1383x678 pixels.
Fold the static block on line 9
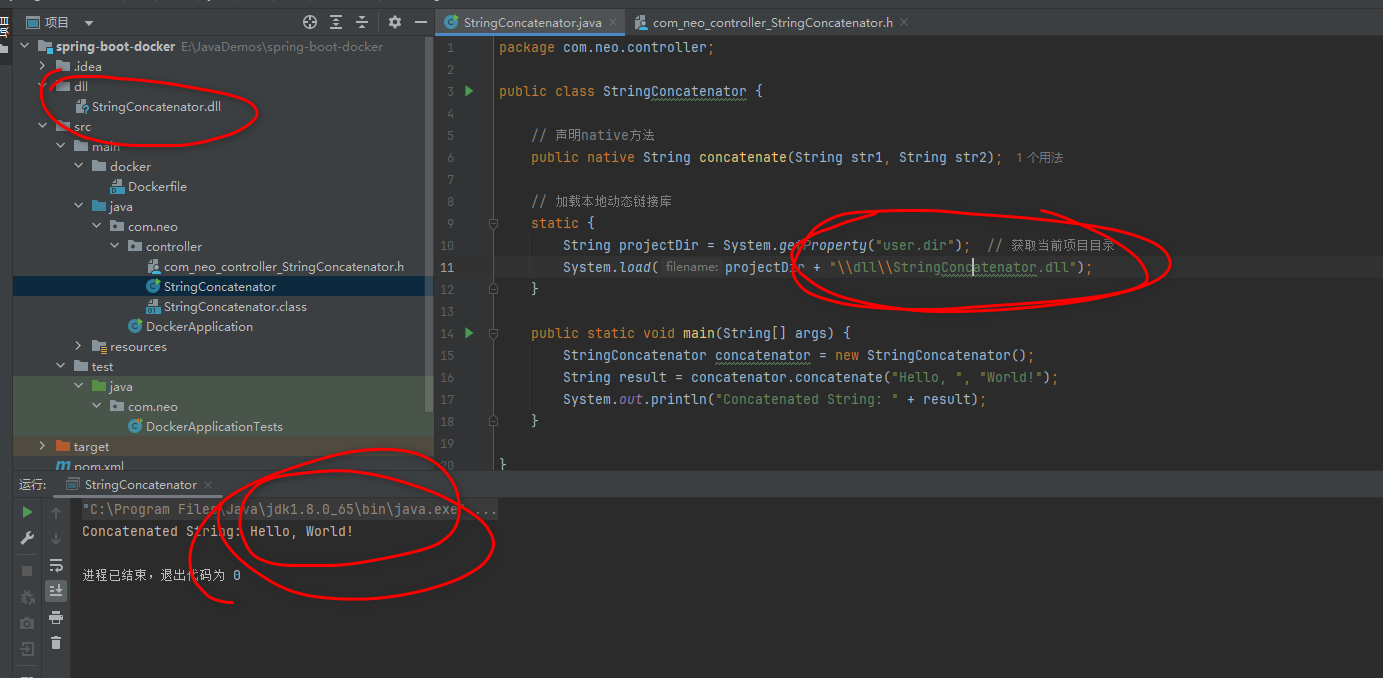[x=493, y=223]
